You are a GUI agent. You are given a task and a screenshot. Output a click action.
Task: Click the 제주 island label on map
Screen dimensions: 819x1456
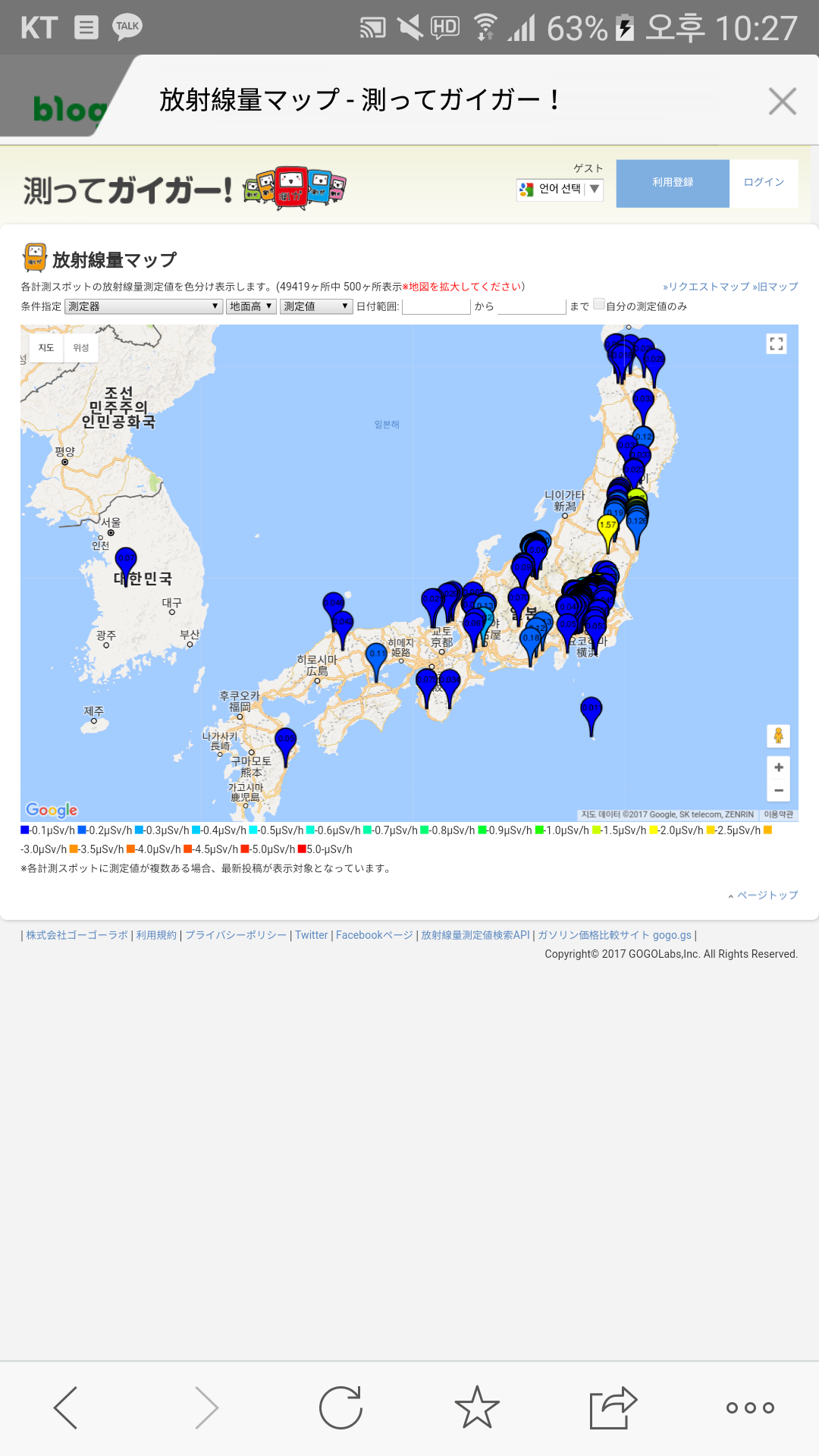coord(93,711)
